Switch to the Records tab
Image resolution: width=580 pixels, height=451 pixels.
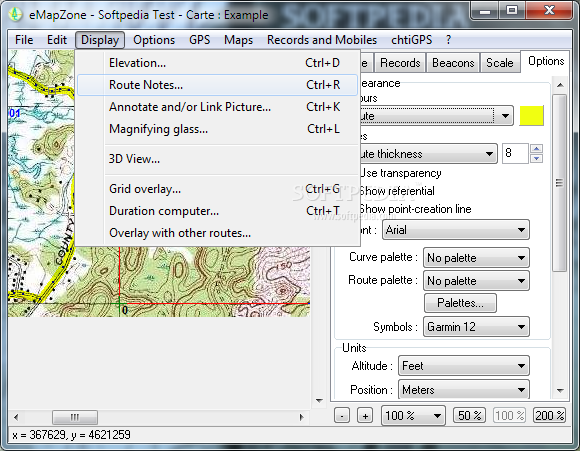click(x=400, y=63)
